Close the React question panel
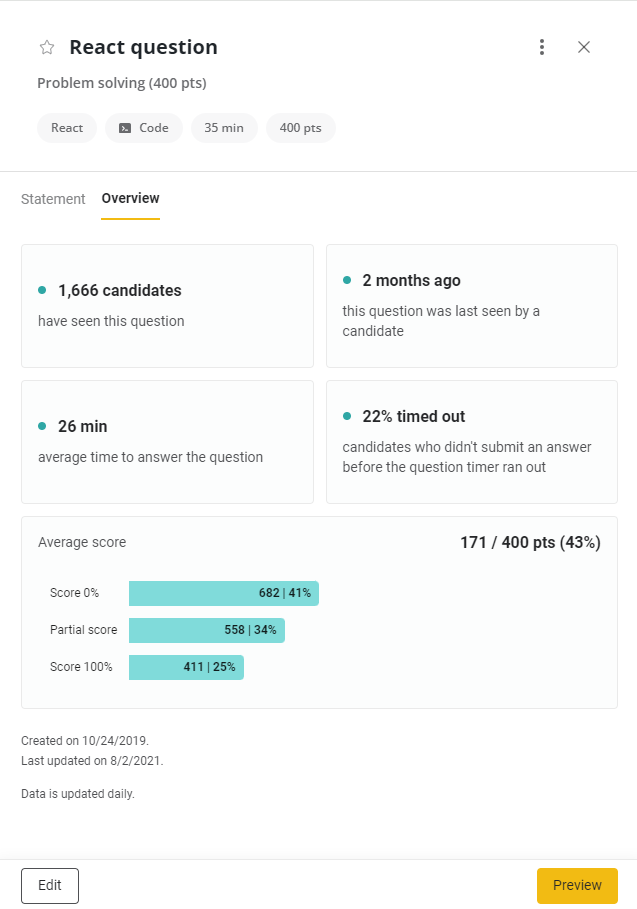The width and height of the screenshot is (637, 909). (x=584, y=47)
